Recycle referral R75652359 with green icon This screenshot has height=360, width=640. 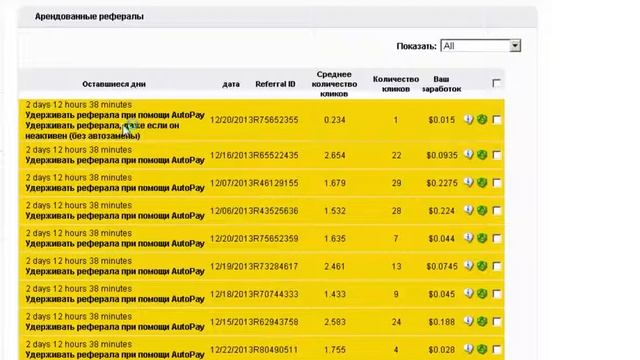482,238
